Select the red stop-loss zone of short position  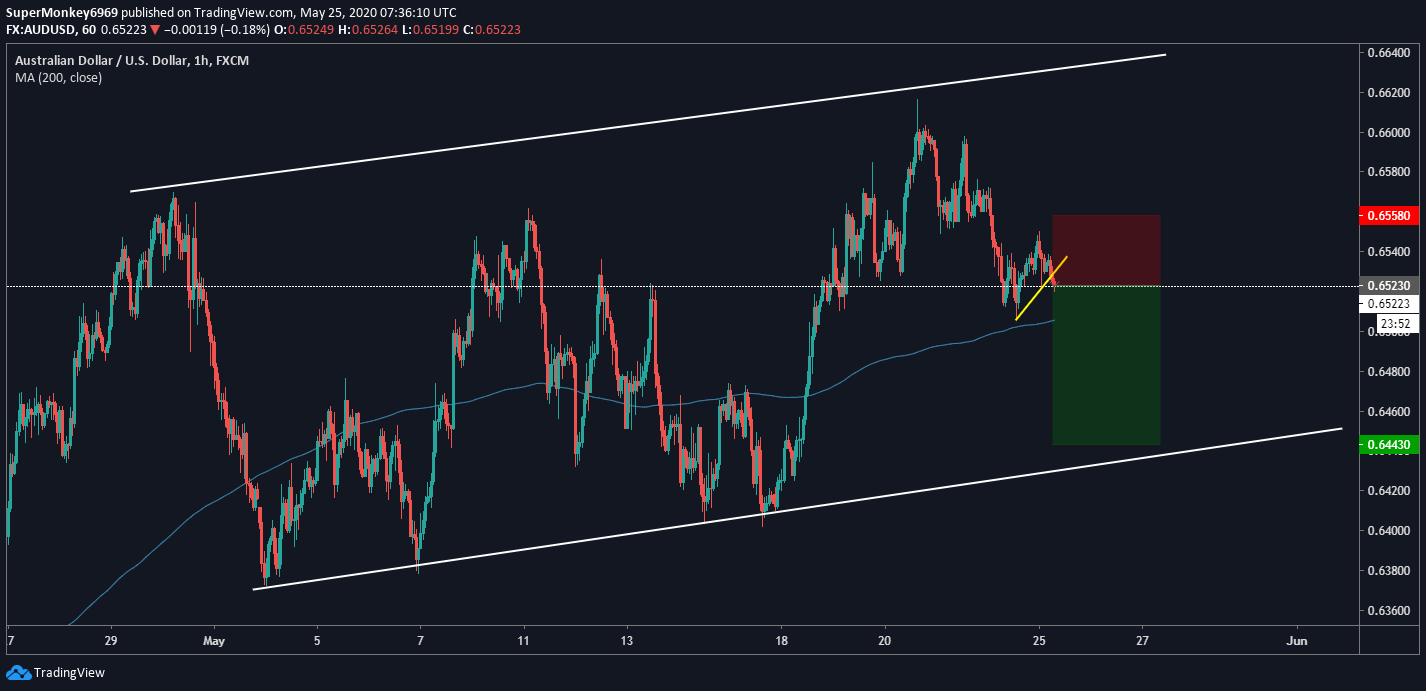click(1106, 250)
